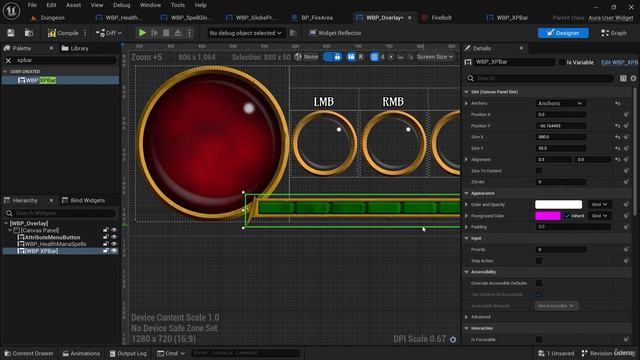Toggle the layout outlines icon in designer toolbar

351,57
